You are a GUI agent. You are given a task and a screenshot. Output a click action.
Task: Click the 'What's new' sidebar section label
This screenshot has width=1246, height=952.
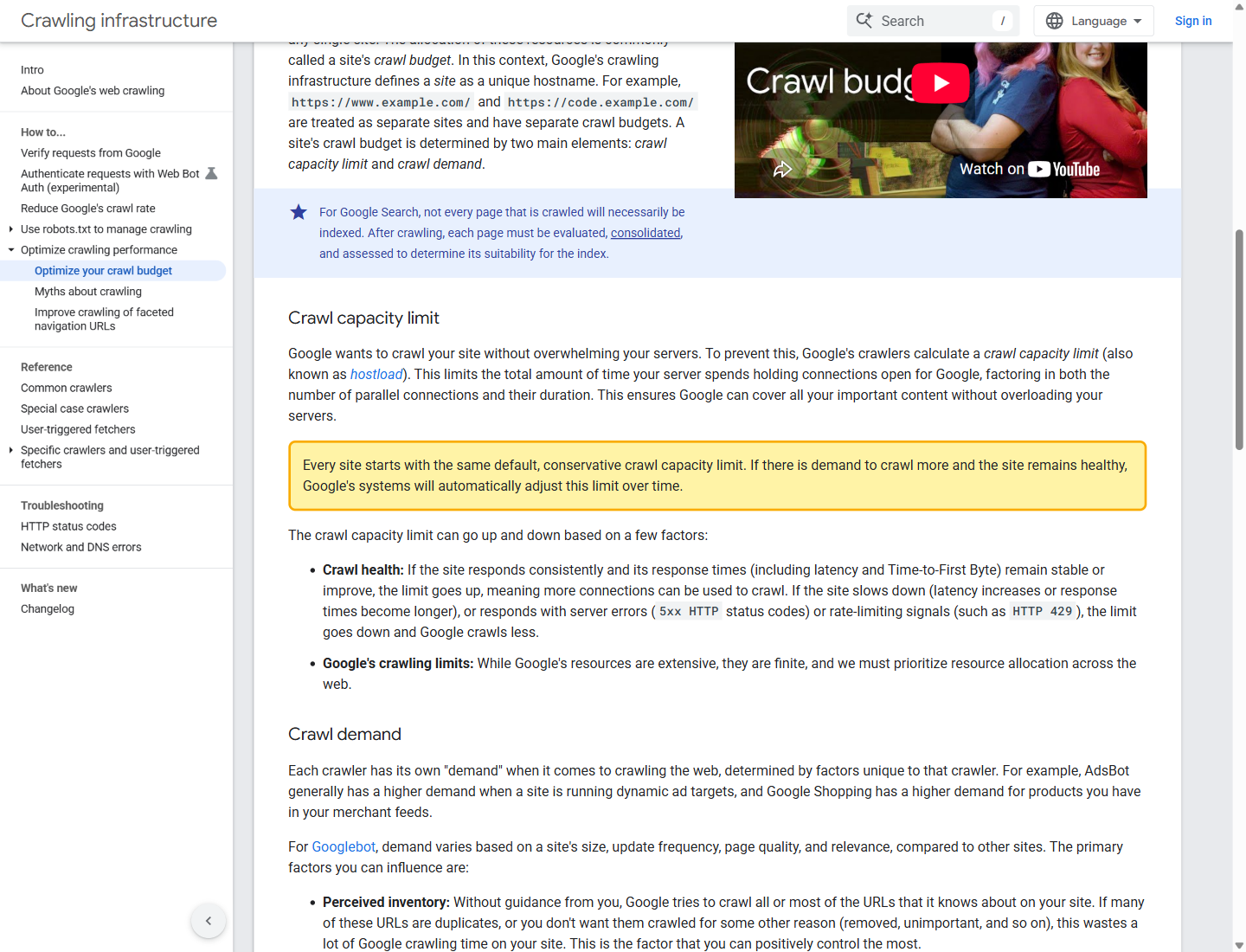49,589
